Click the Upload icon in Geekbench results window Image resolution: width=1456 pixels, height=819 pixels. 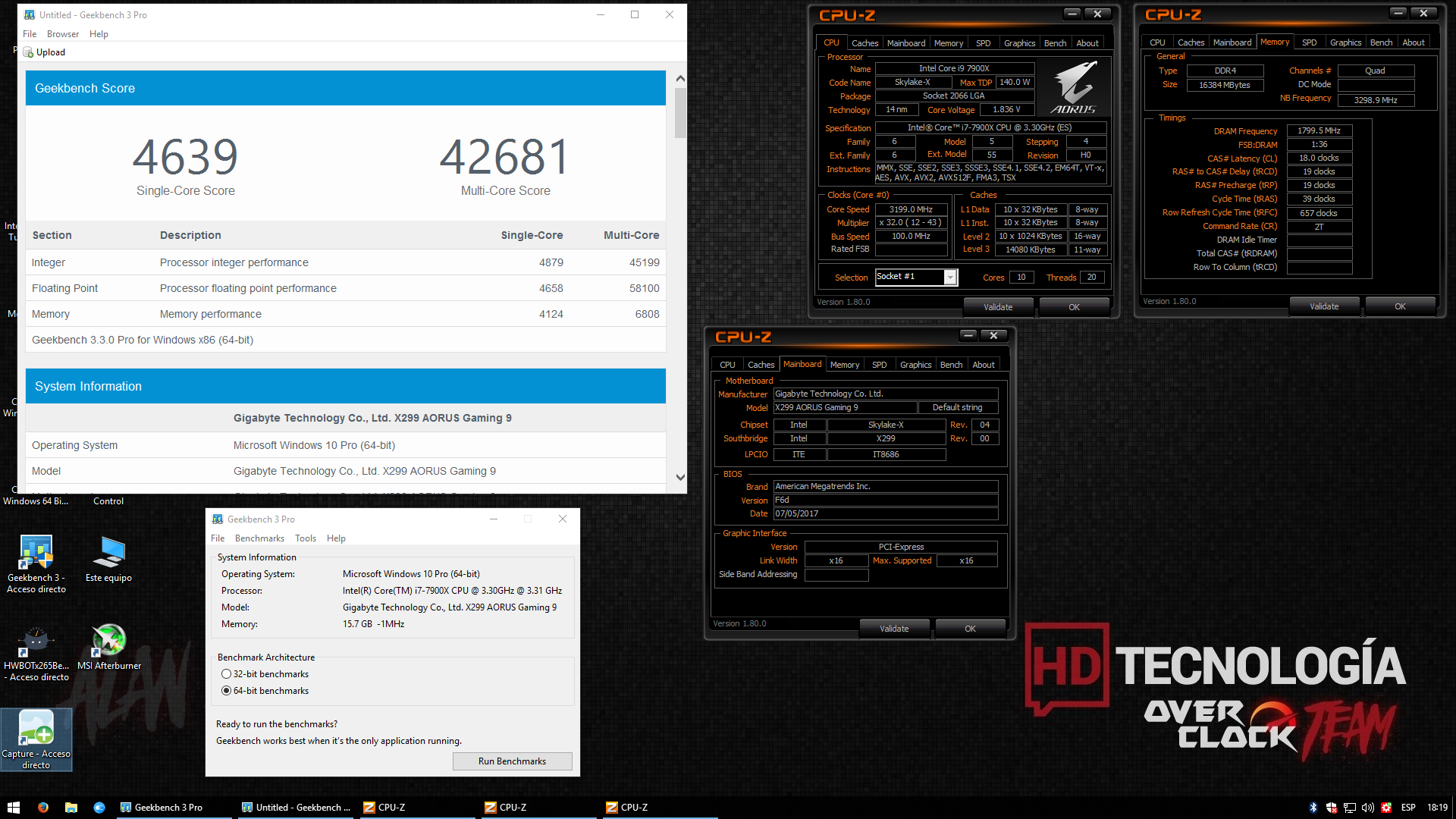[29, 52]
